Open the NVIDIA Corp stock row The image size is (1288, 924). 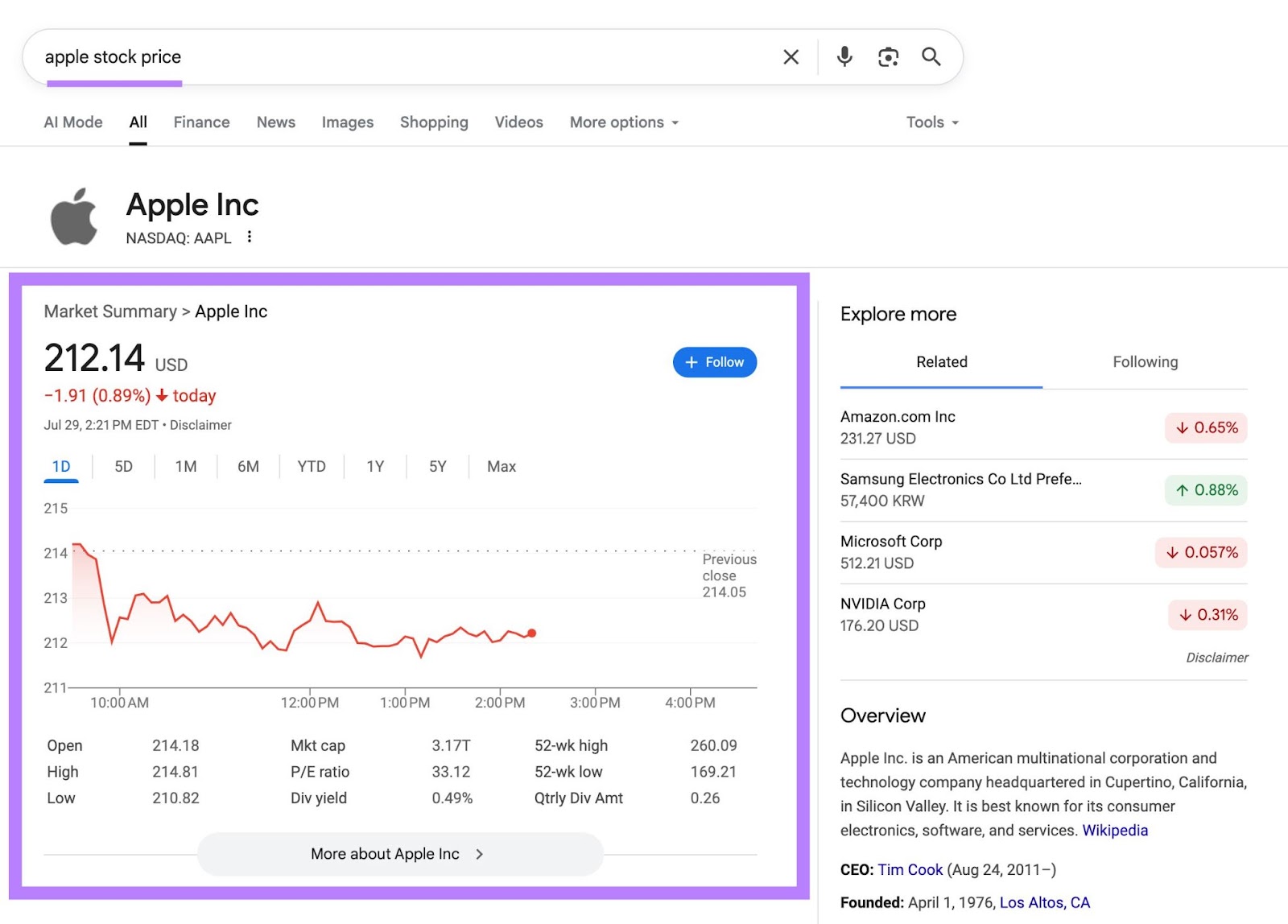tap(1044, 615)
